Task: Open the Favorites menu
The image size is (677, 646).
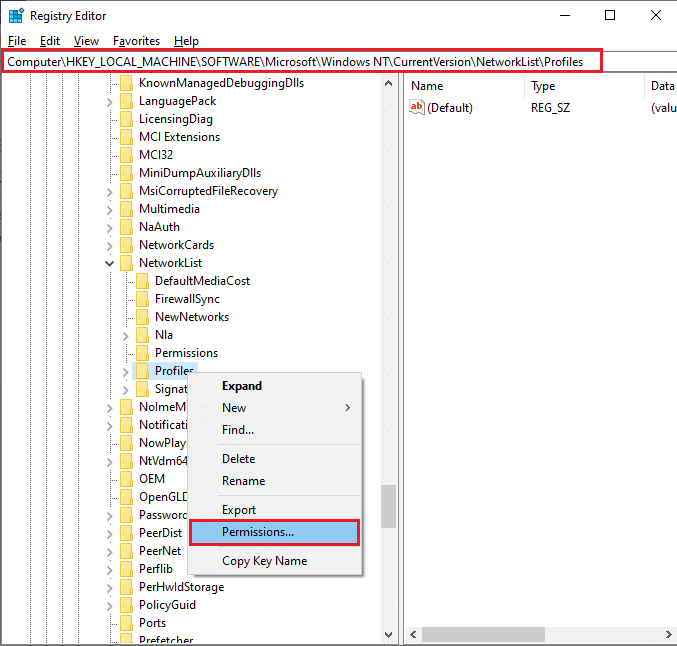Action: tap(136, 41)
